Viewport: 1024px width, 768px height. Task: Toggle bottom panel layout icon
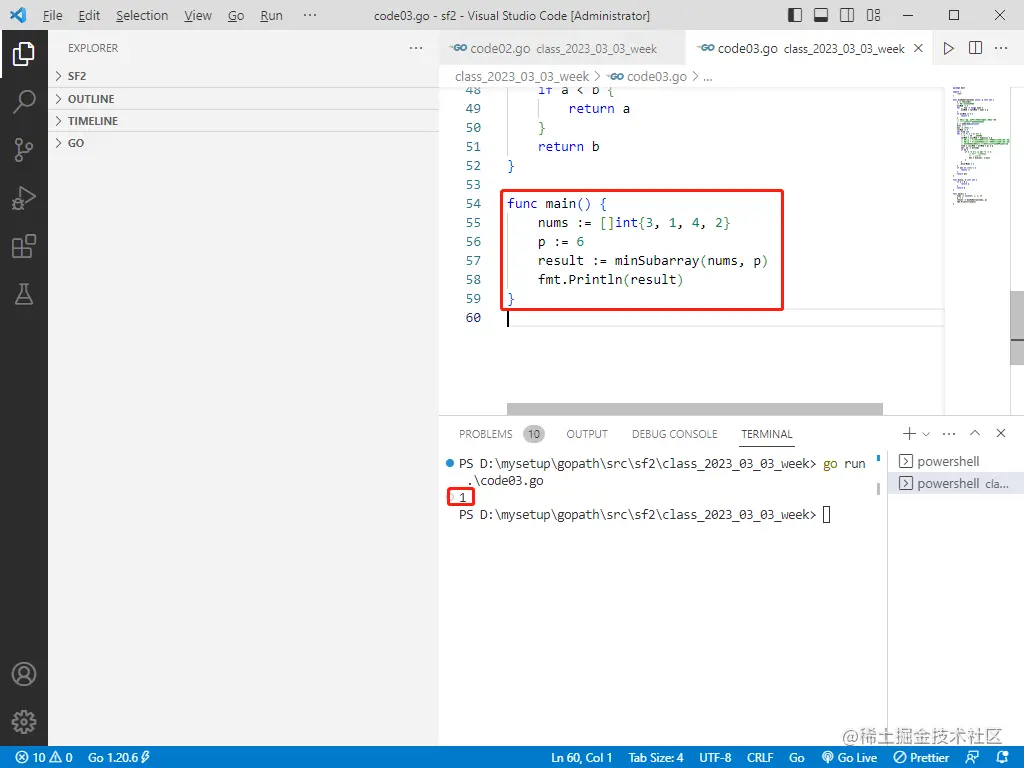coord(821,15)
